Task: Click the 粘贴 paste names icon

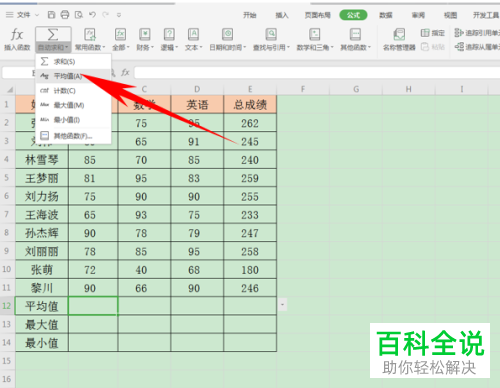Action: click(425, 47)
